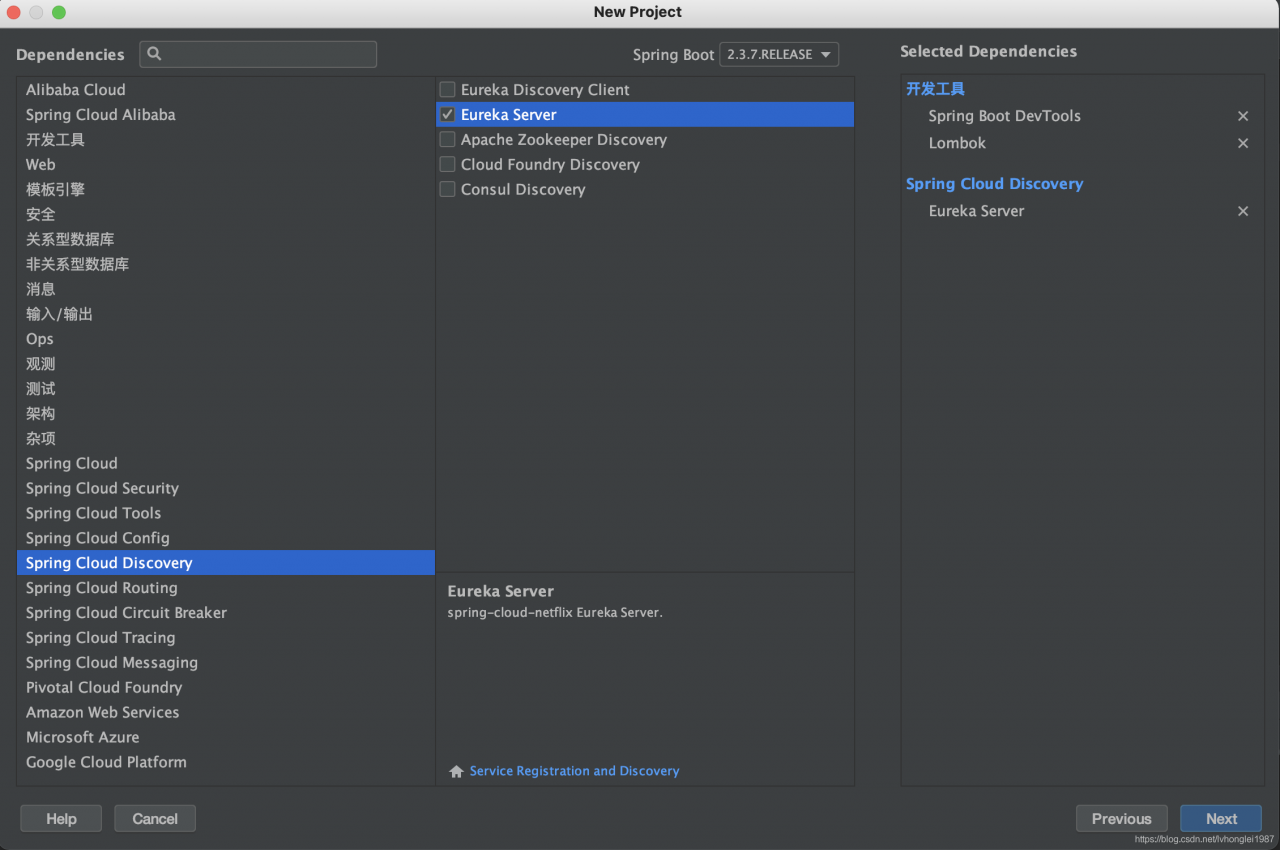The width and height of the screenshot is (1280, 850).
Task: Click the Cancel button
Action: point(155,819)
